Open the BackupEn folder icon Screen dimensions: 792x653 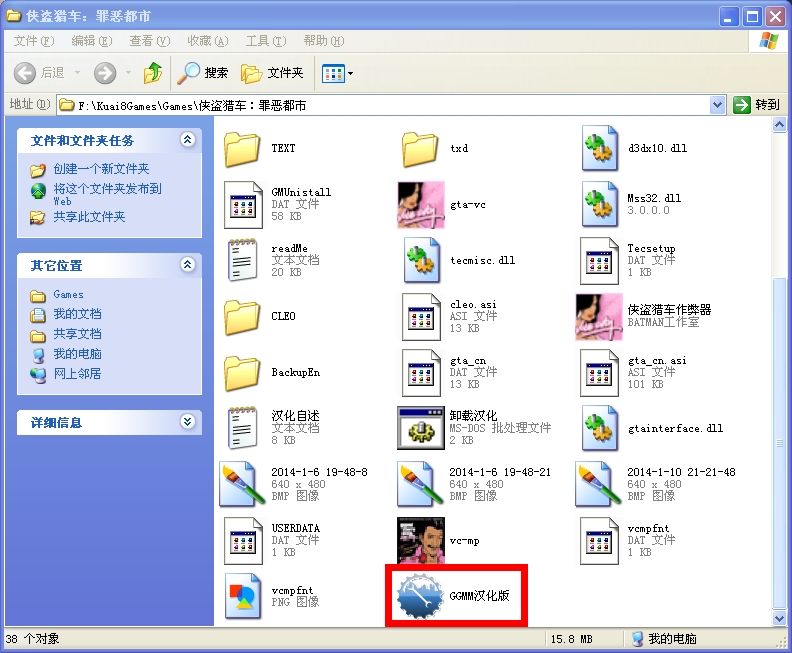click(x=242, y=373)
